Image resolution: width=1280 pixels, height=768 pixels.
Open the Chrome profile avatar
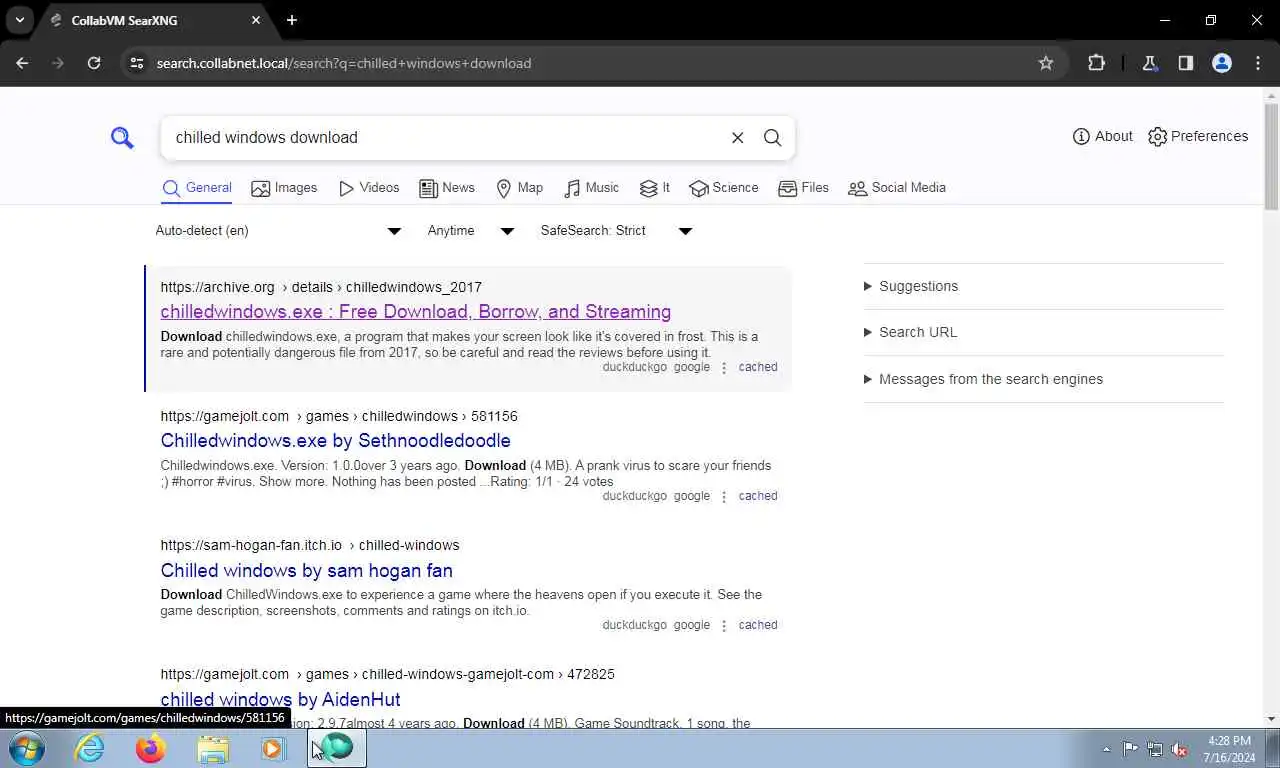(1221, 63)
